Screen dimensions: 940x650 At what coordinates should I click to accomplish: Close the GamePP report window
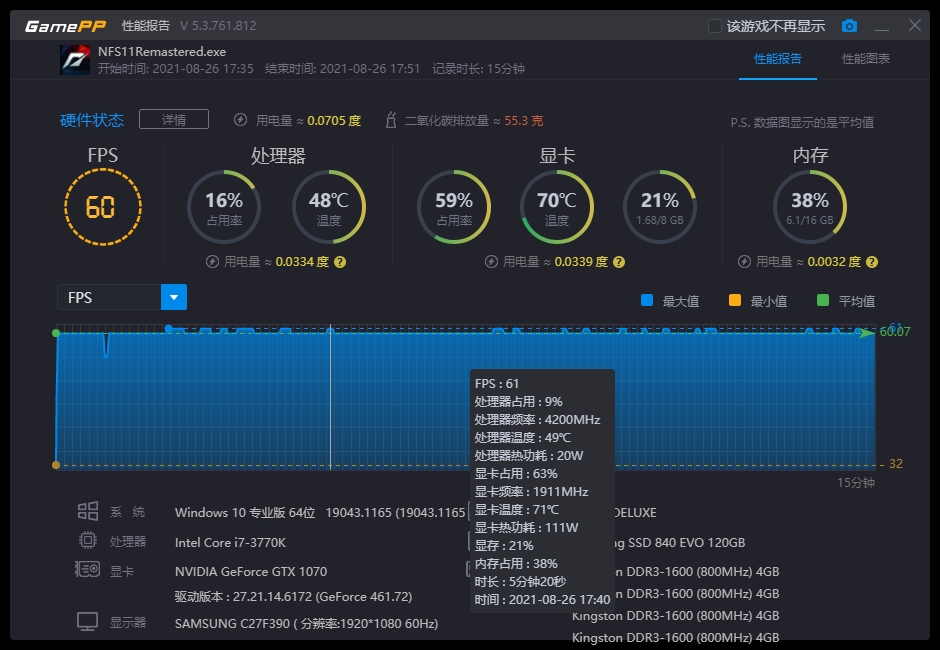tap(915, 25)
